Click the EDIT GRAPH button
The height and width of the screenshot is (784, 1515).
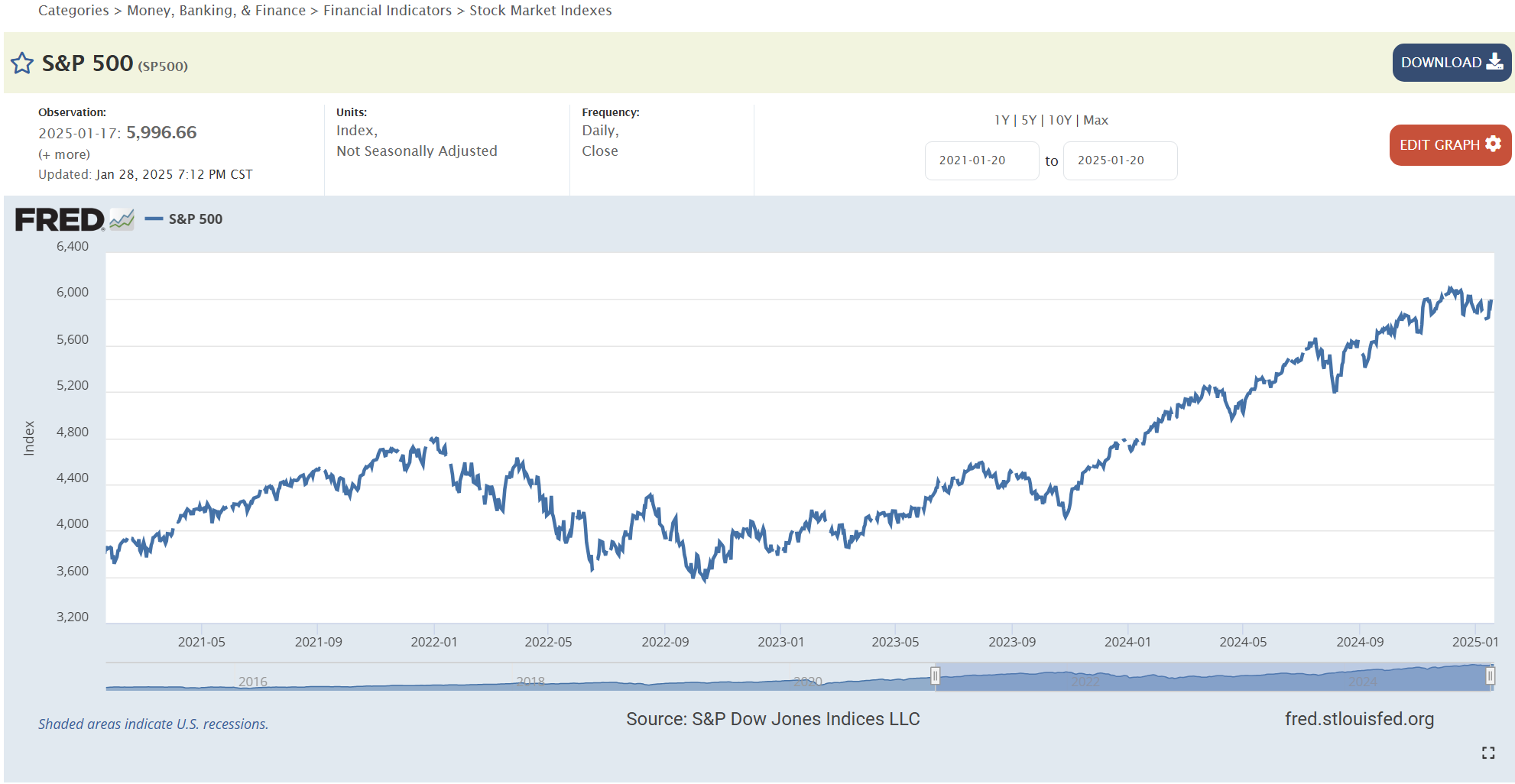point(1450,144)
